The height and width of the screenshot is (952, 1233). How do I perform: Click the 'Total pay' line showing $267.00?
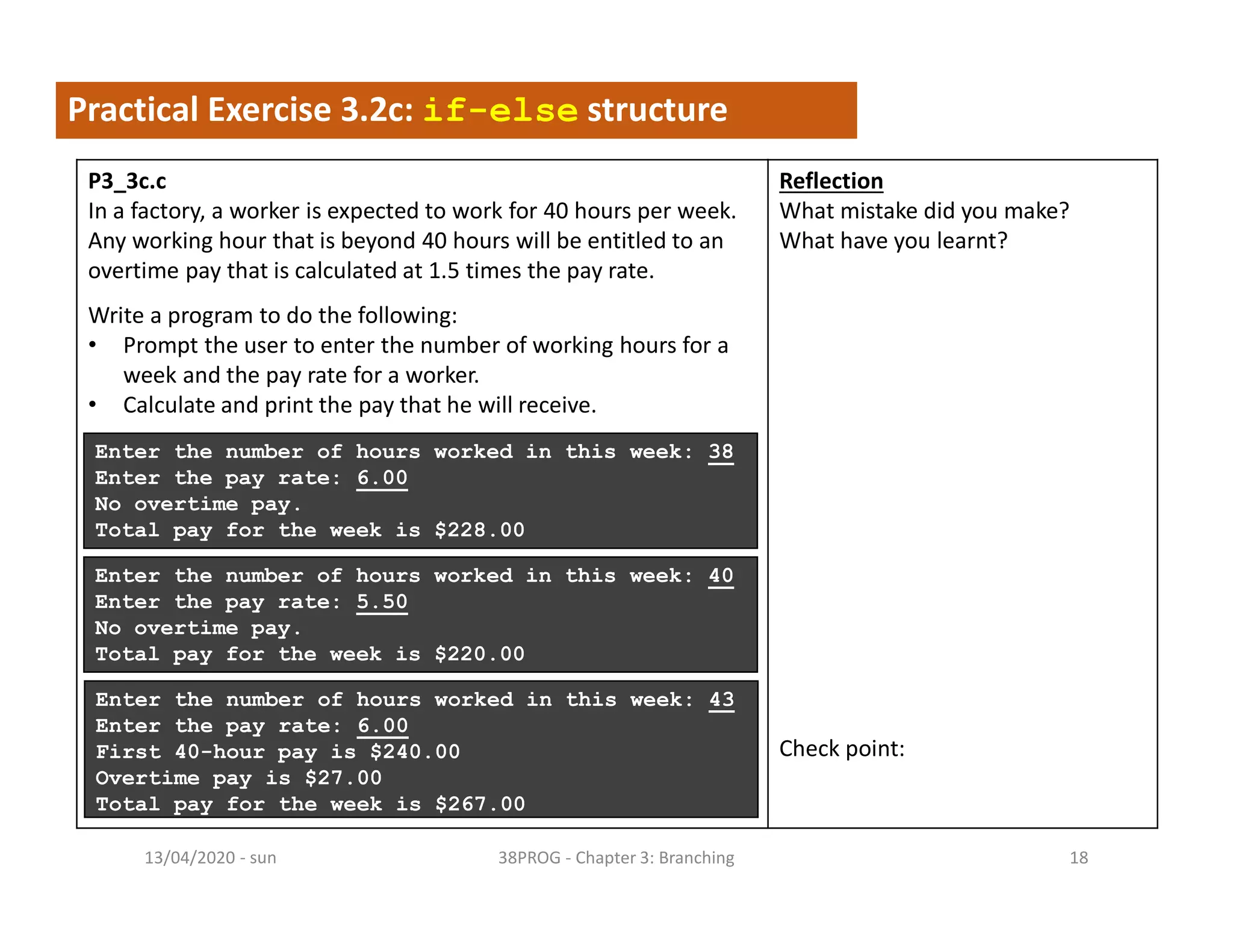pyautogui.click(x=310, y=805)
